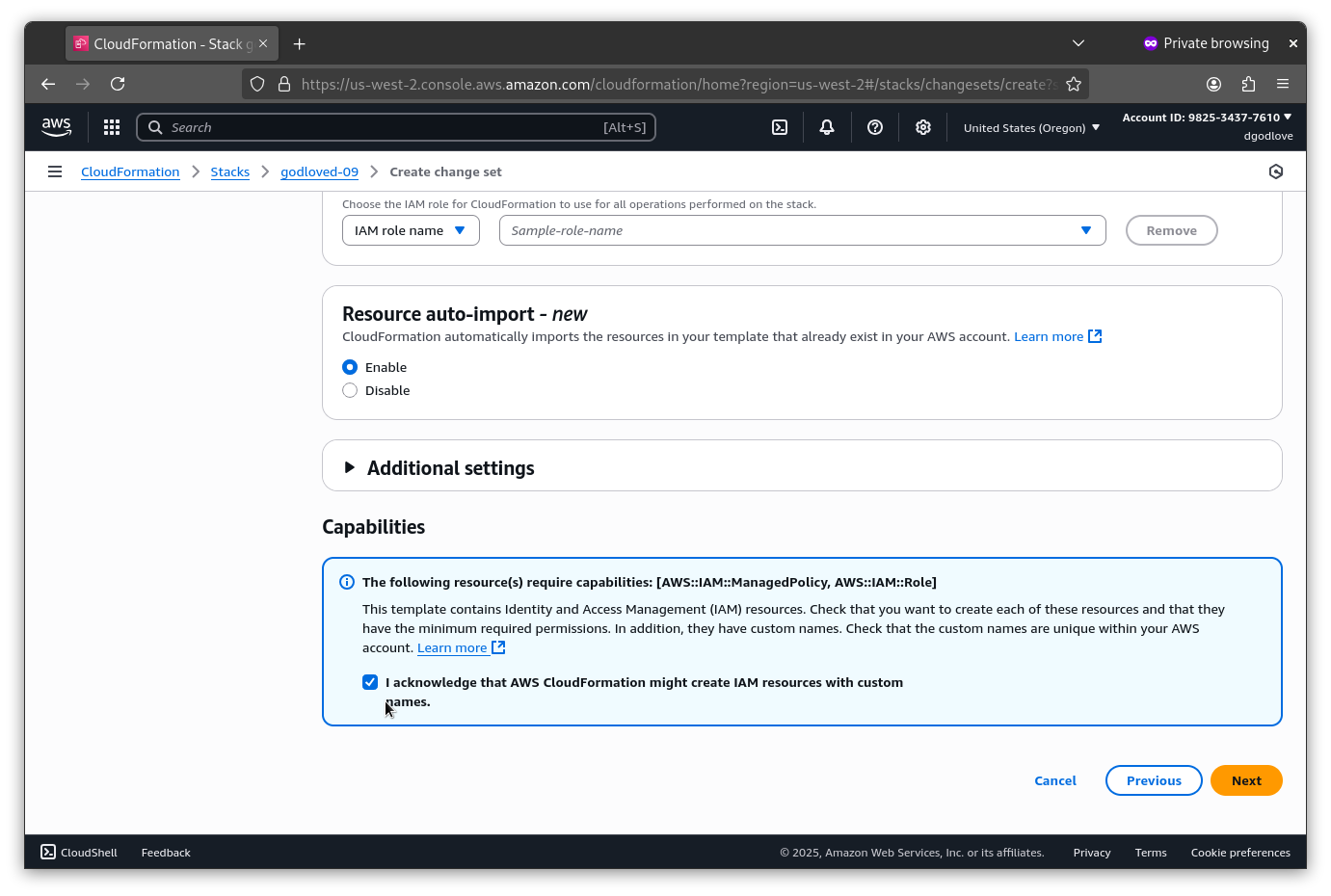The width and height of the screenshot is (1331, 896).
Task: Click the Previous button
Action: 1153,780
